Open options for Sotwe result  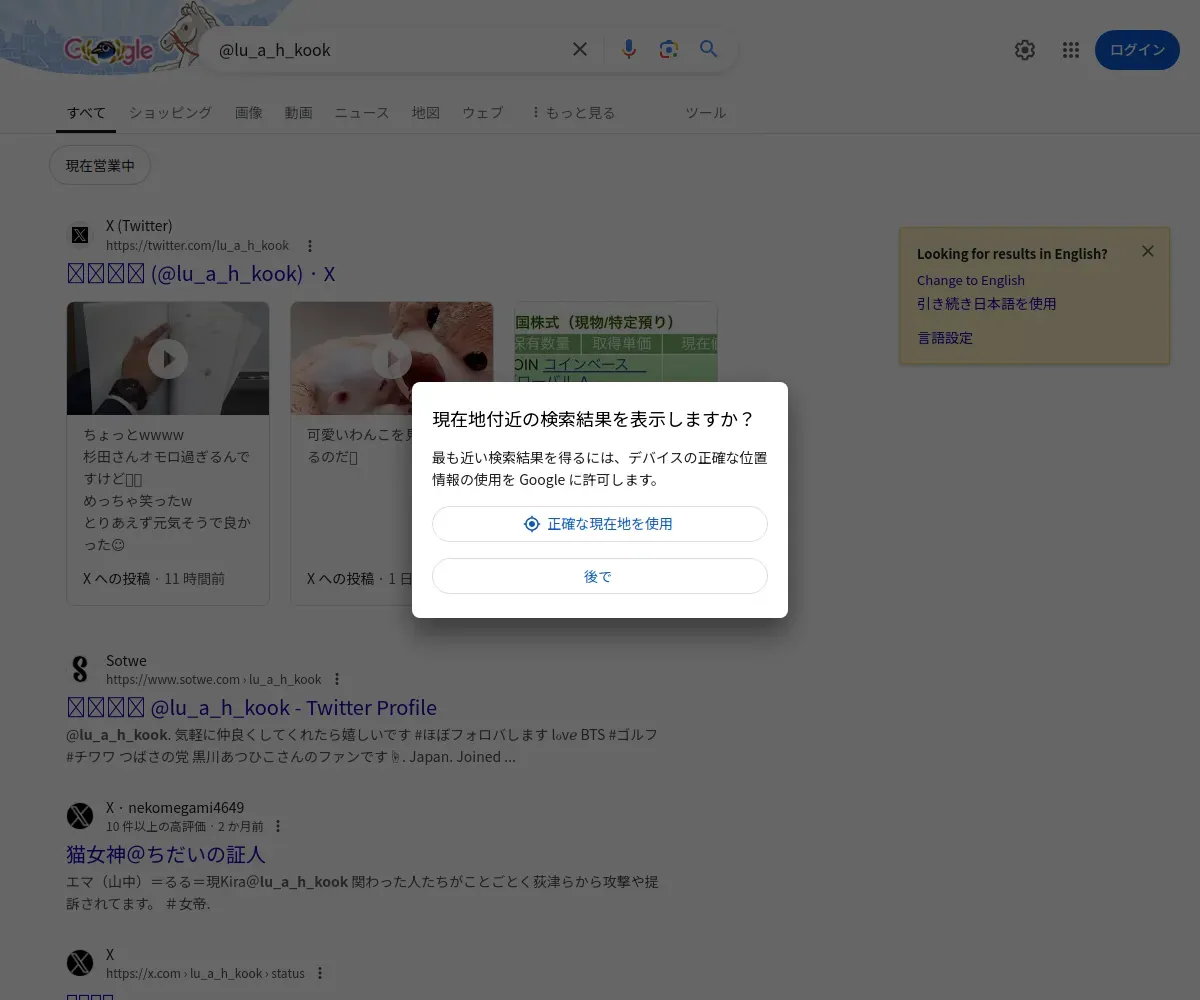[337, 679]
